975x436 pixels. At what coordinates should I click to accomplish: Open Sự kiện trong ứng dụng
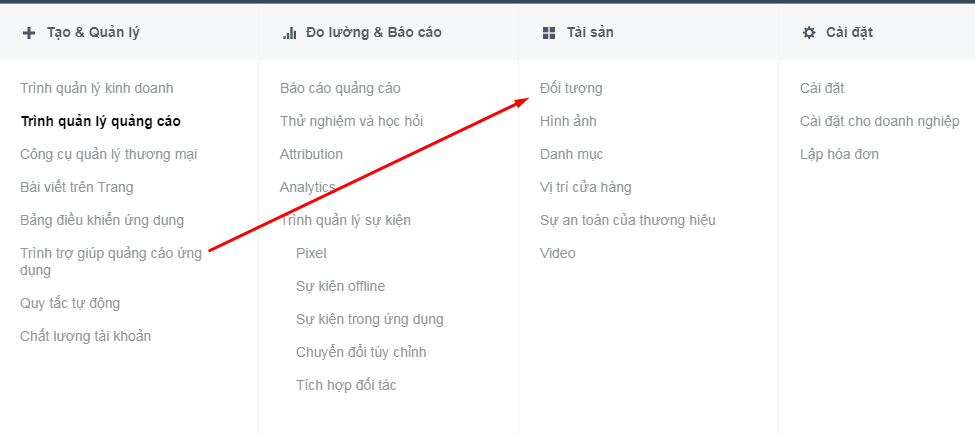[370, 320]
